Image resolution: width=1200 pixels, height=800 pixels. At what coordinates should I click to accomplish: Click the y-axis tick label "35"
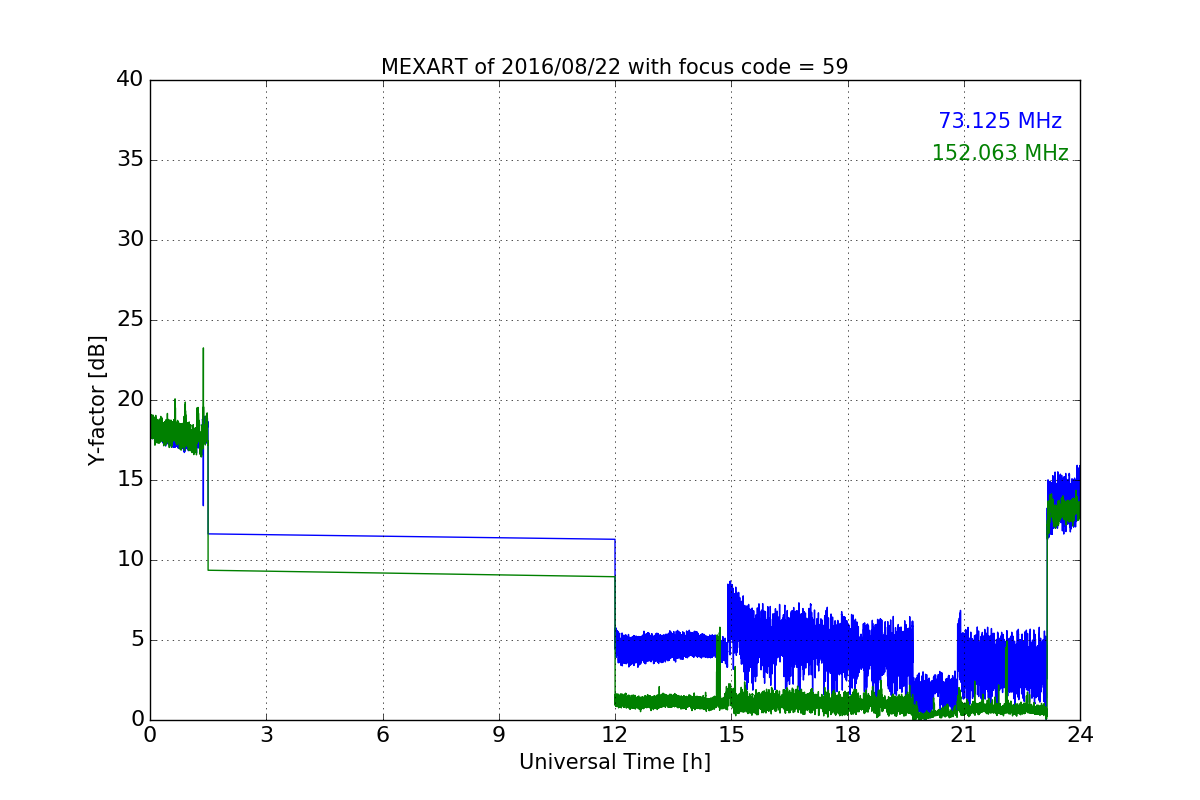click(x=130, y=160)
